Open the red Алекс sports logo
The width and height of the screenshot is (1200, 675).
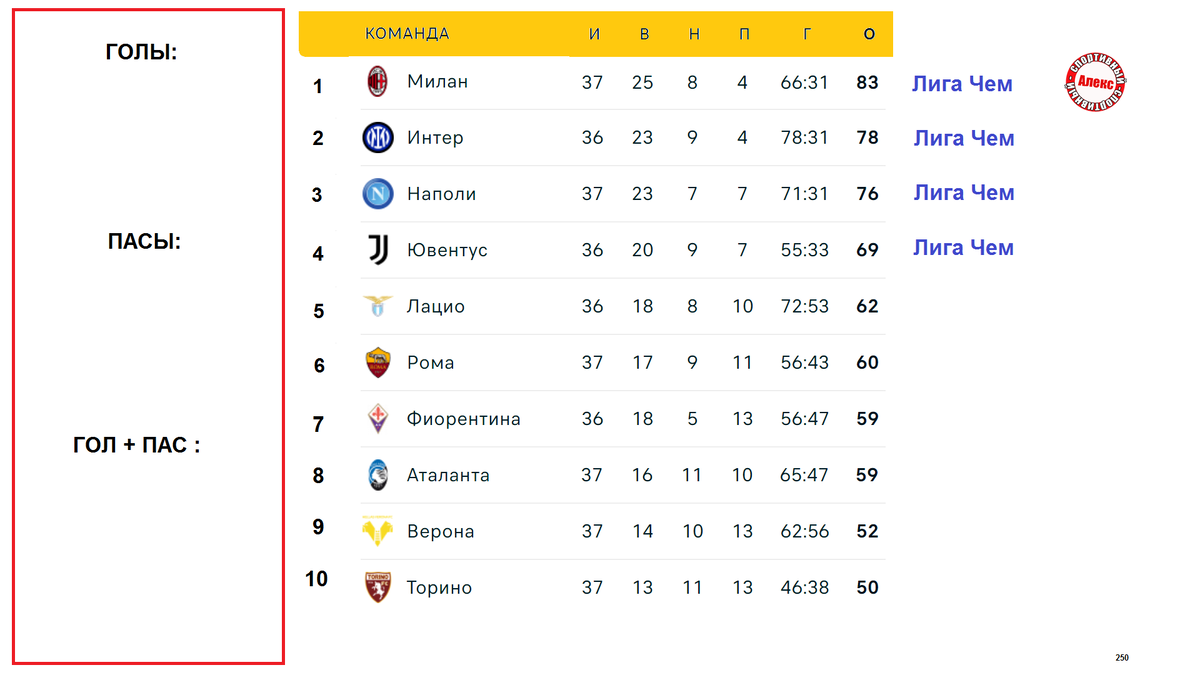click(x=1096, y=82)
